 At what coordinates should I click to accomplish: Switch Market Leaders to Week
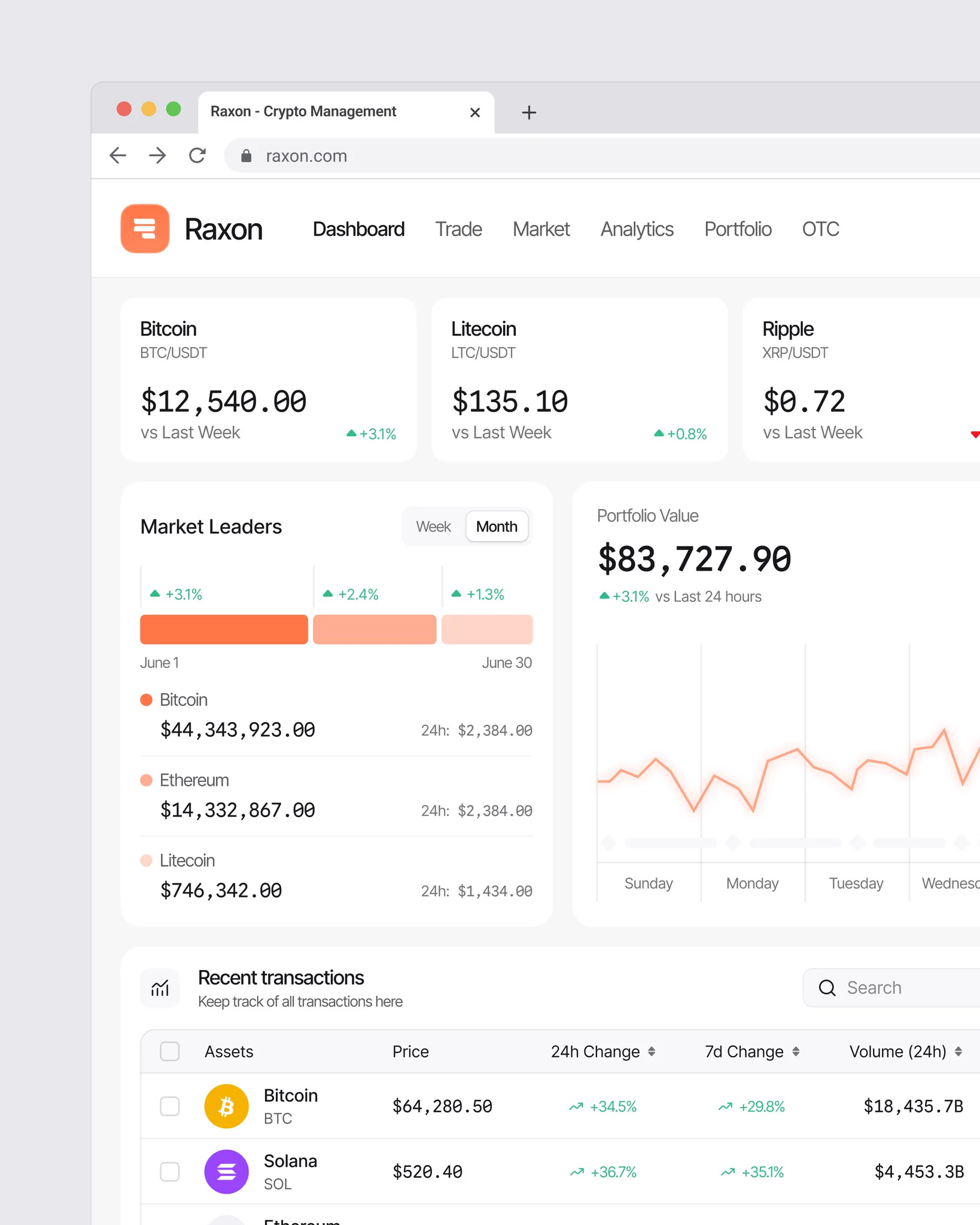click(434, 526)
